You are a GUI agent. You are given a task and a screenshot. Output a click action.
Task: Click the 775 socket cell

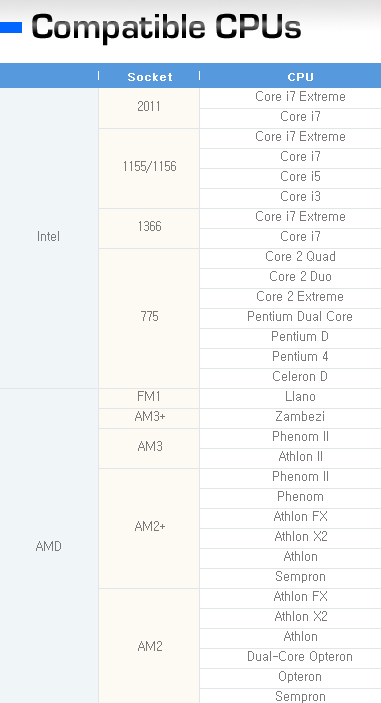(149, 318)
